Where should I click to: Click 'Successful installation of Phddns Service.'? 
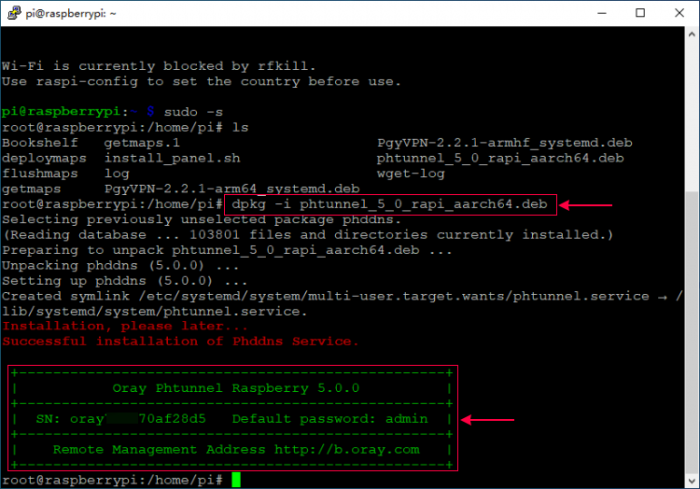180,341
